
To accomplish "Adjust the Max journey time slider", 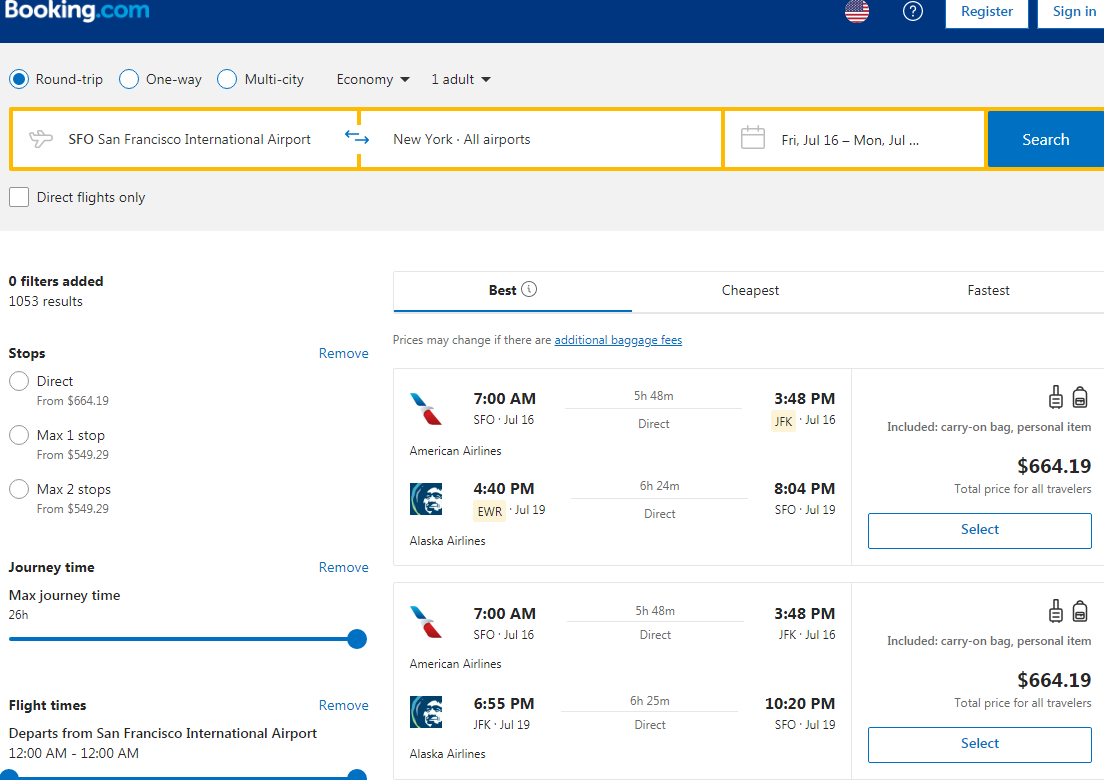I will (x=356, y=638).
